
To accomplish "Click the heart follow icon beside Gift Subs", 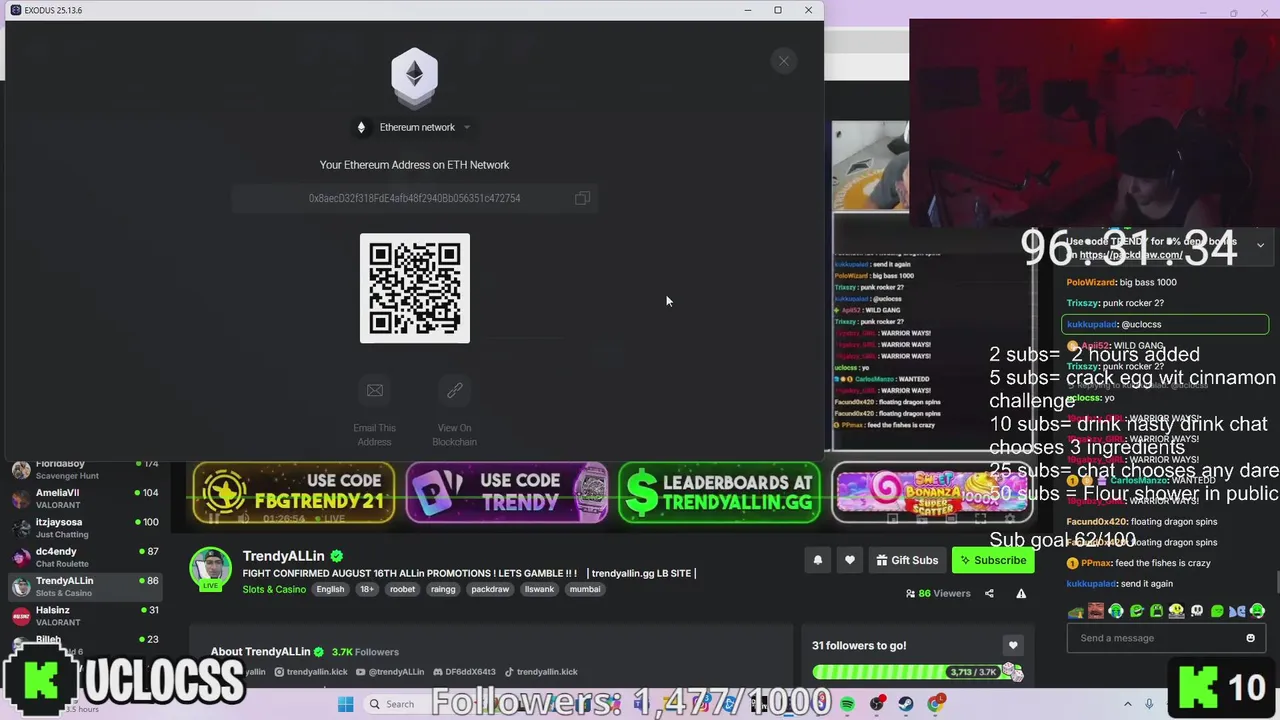I will coord(850,561).
